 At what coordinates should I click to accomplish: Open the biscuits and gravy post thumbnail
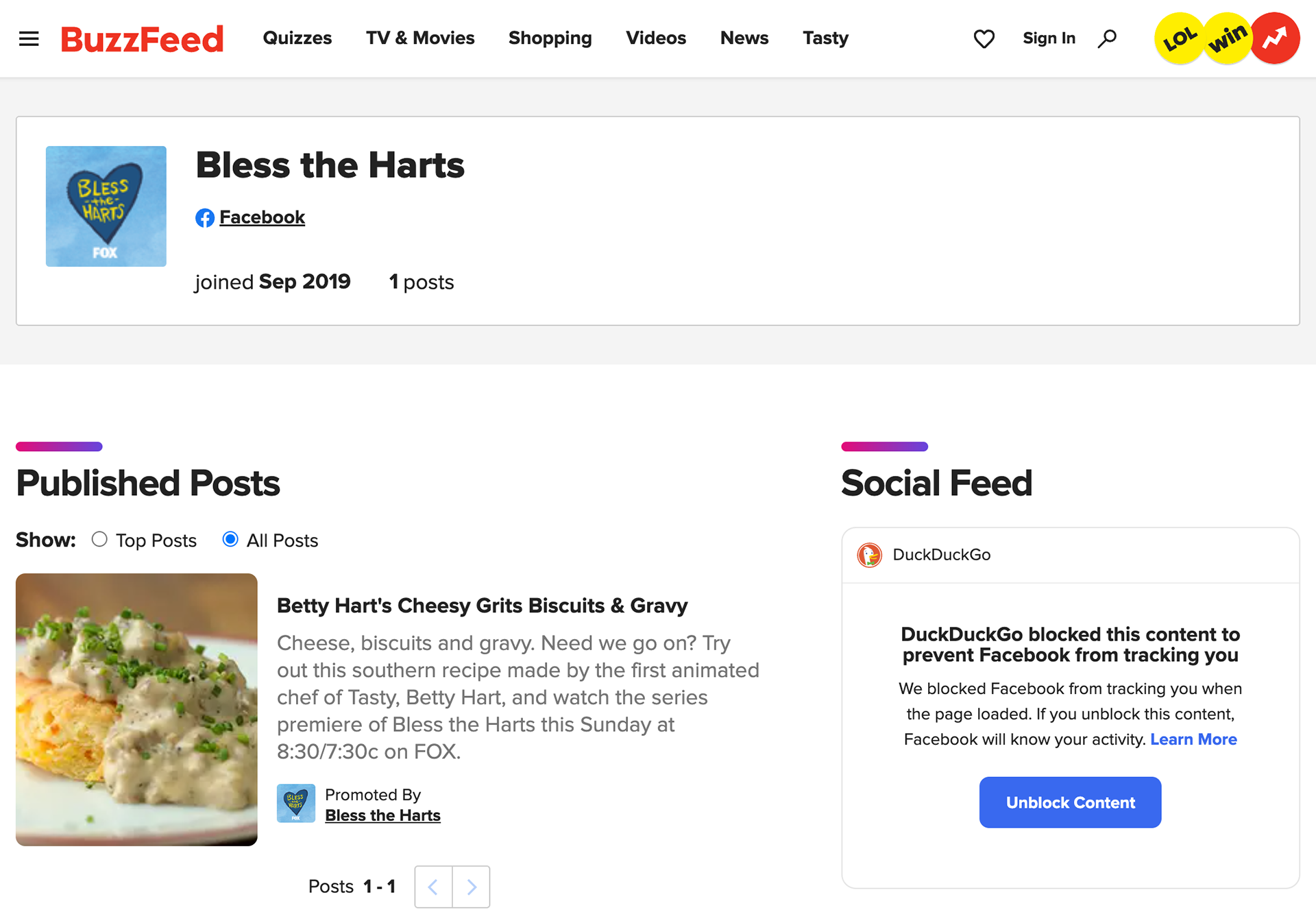click(x=136, y=709)
